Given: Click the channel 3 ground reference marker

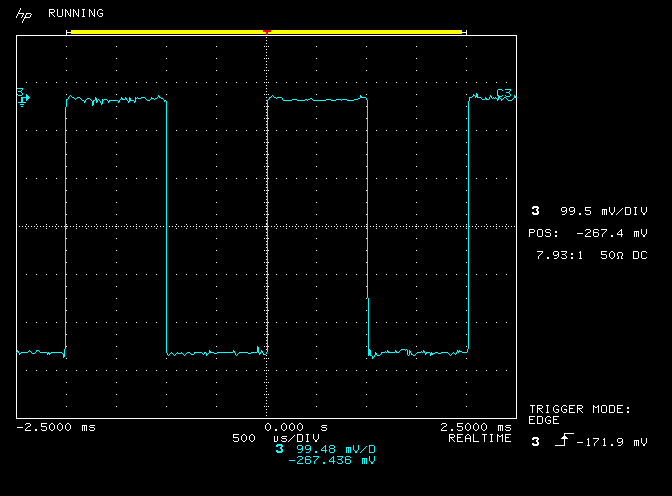Looking at the screenshot, I should 23,96.
